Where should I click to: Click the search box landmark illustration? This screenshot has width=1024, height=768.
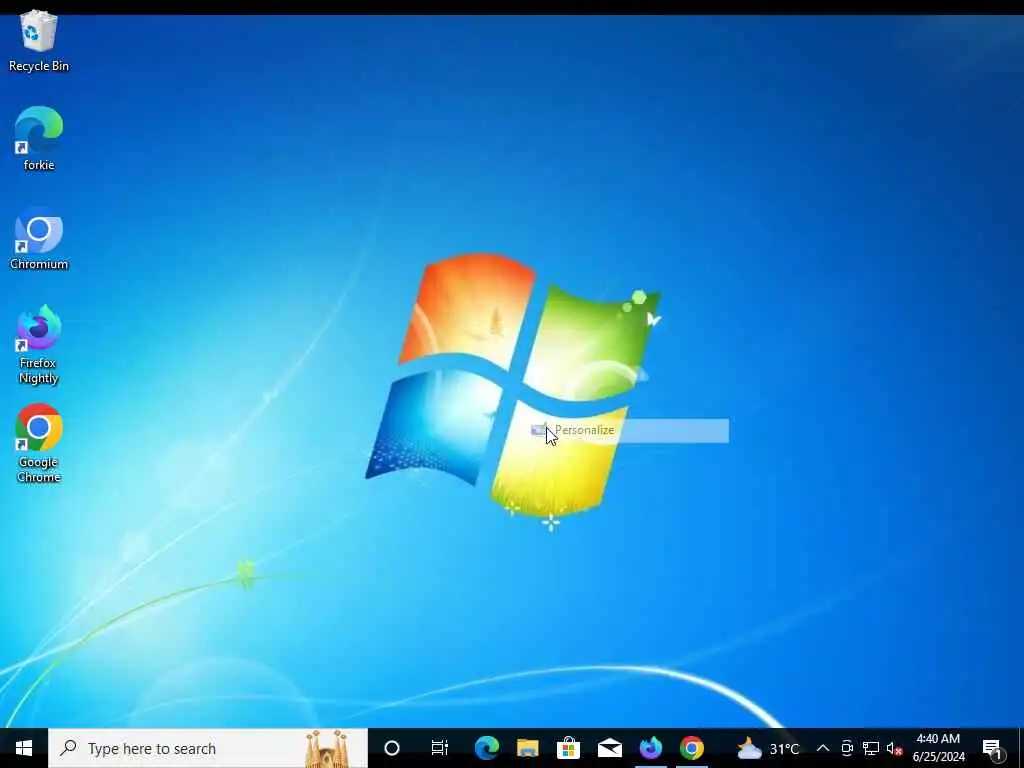pyautogui.click(x=327, y=748)
